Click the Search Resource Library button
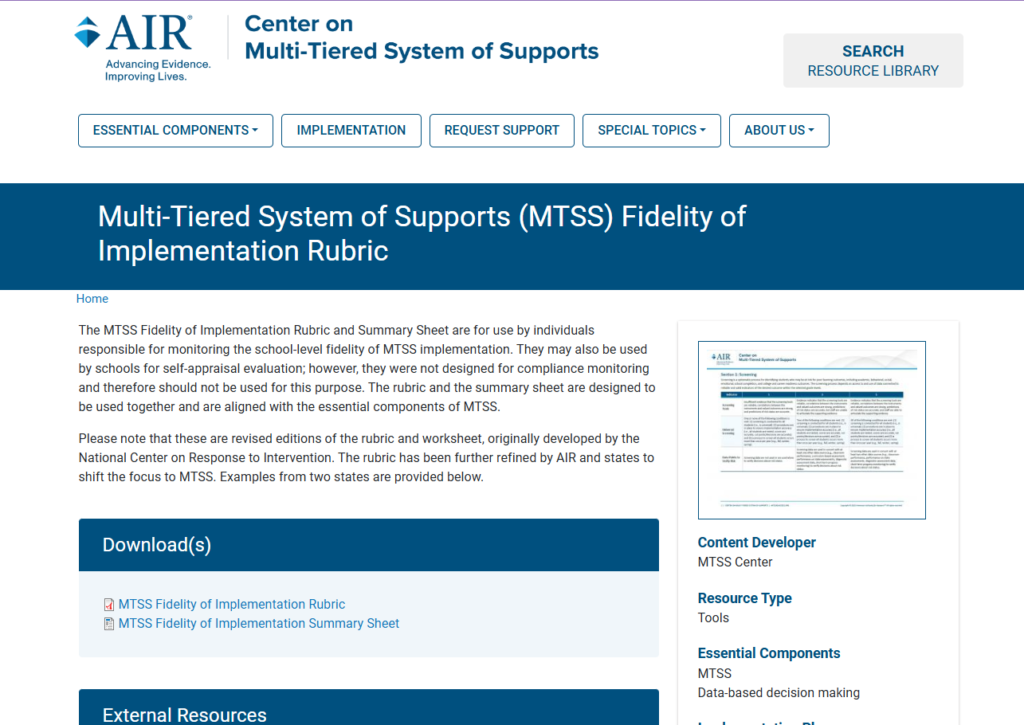The image size is (1024, 725). pyautogui.click(x=872, y=61)
